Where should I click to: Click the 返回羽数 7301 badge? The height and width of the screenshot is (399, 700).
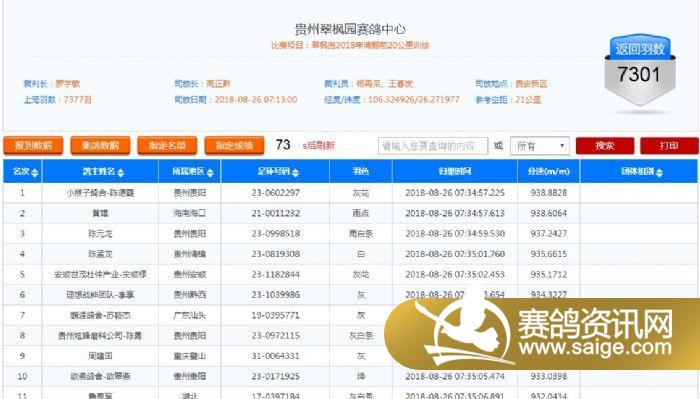(640, 70)
